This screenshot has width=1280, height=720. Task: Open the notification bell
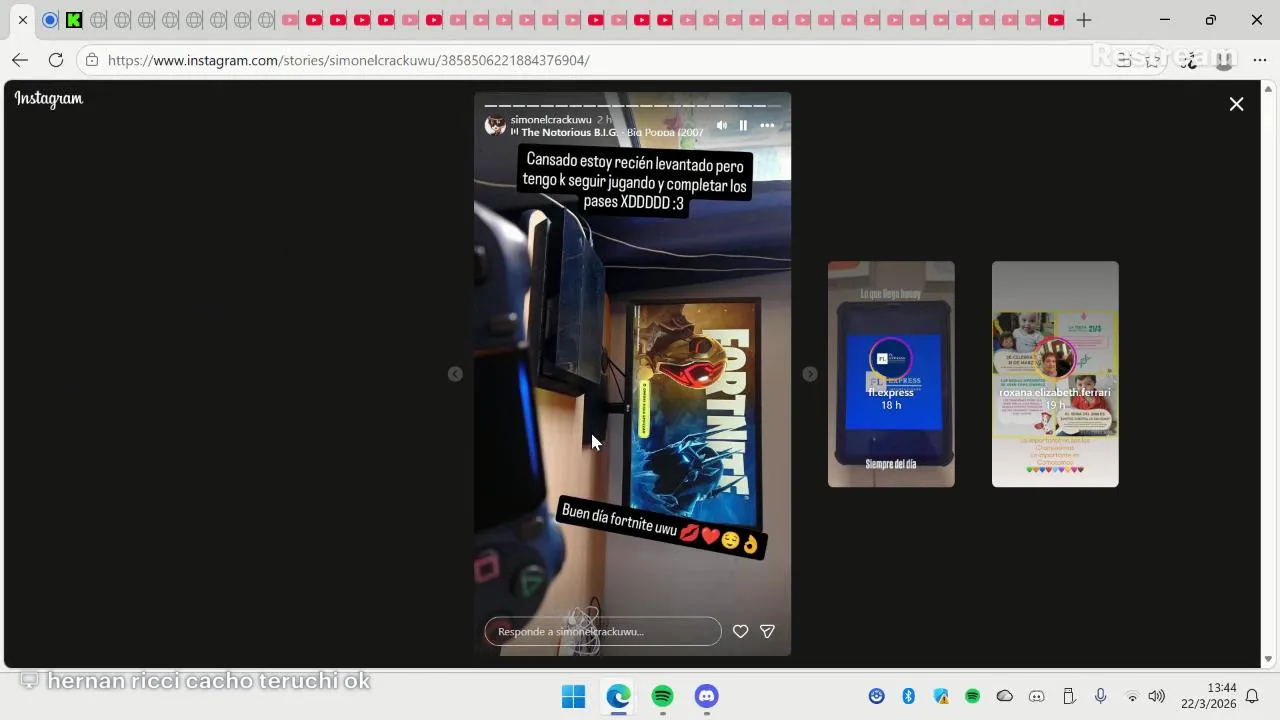pos(1251,696)
